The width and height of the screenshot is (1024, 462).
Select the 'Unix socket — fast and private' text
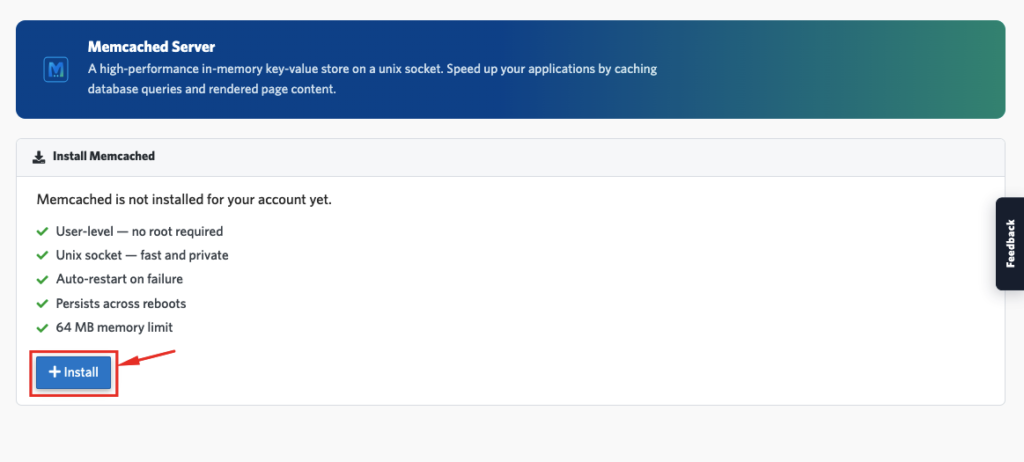pyautogui.click(x=142, y=256)
